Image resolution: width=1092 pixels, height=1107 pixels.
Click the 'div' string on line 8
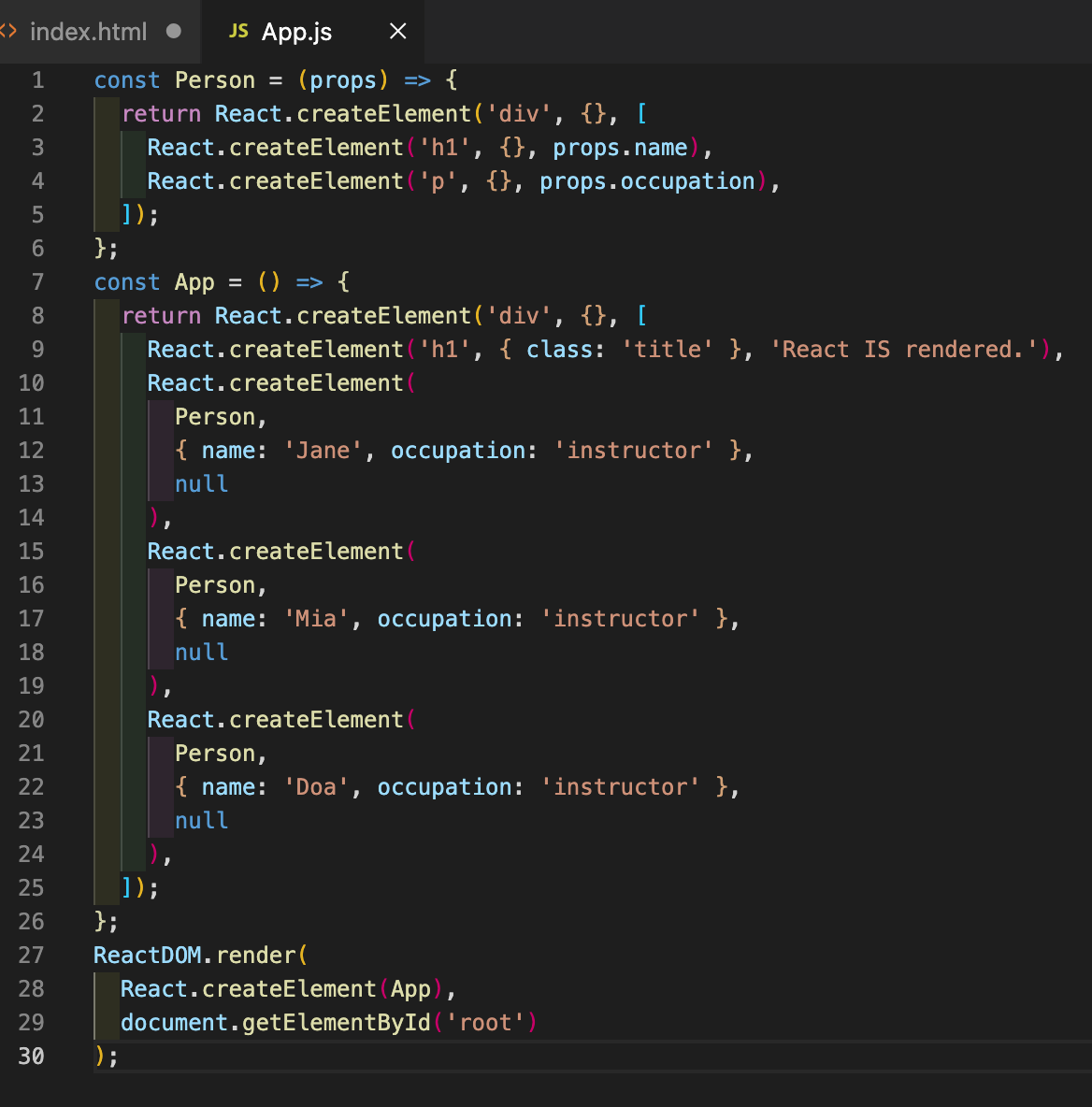519,316
